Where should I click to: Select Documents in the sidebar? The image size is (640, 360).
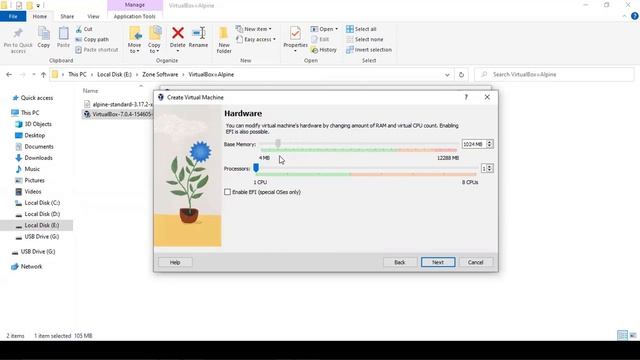click(39, 147)
